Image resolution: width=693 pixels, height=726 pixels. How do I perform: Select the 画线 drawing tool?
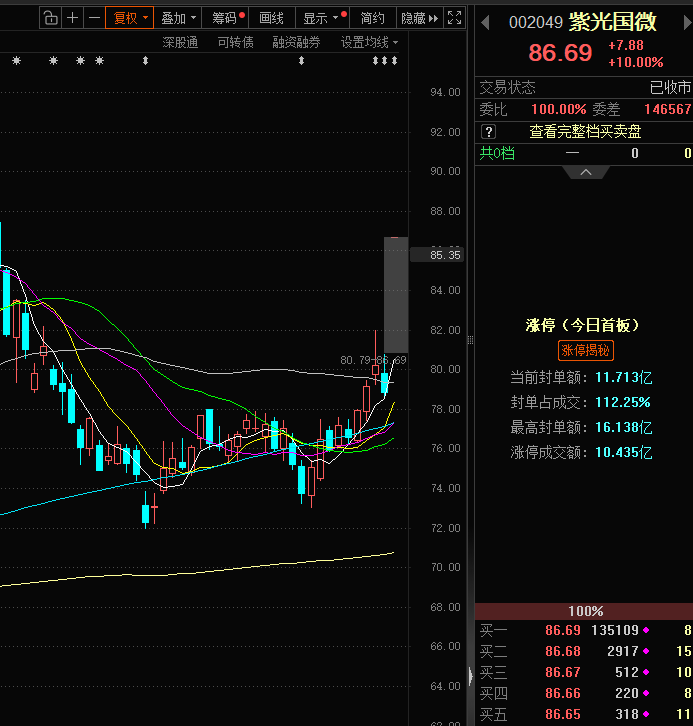(271, 19)
